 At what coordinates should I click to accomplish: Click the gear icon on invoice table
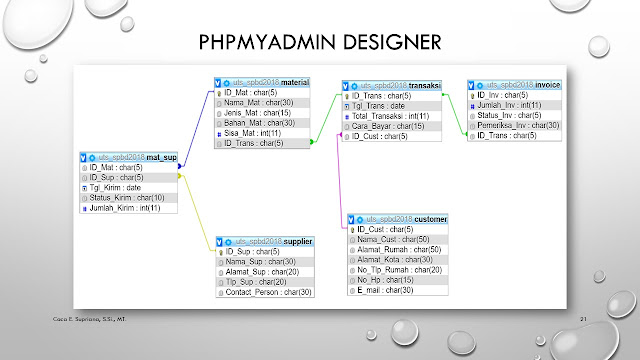480,85
